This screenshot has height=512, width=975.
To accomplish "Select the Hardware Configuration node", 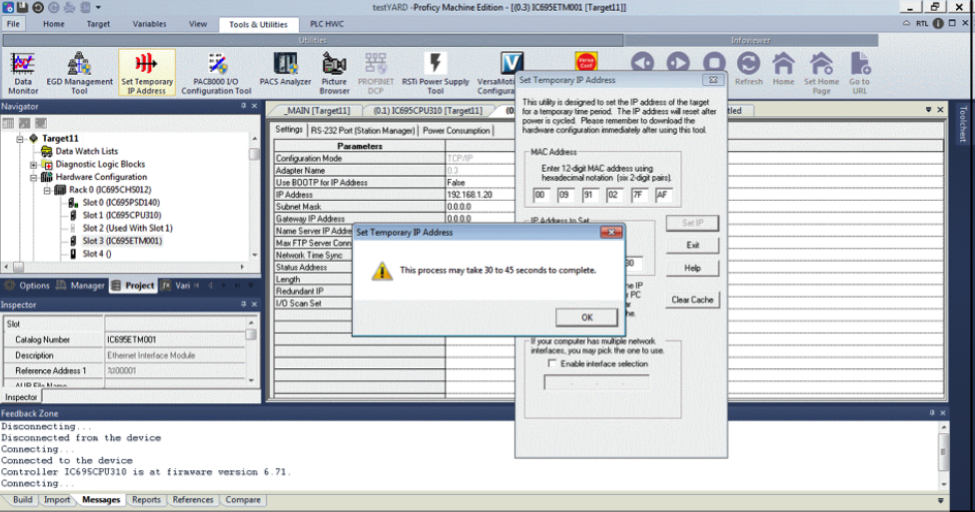I will pos(101,177).
